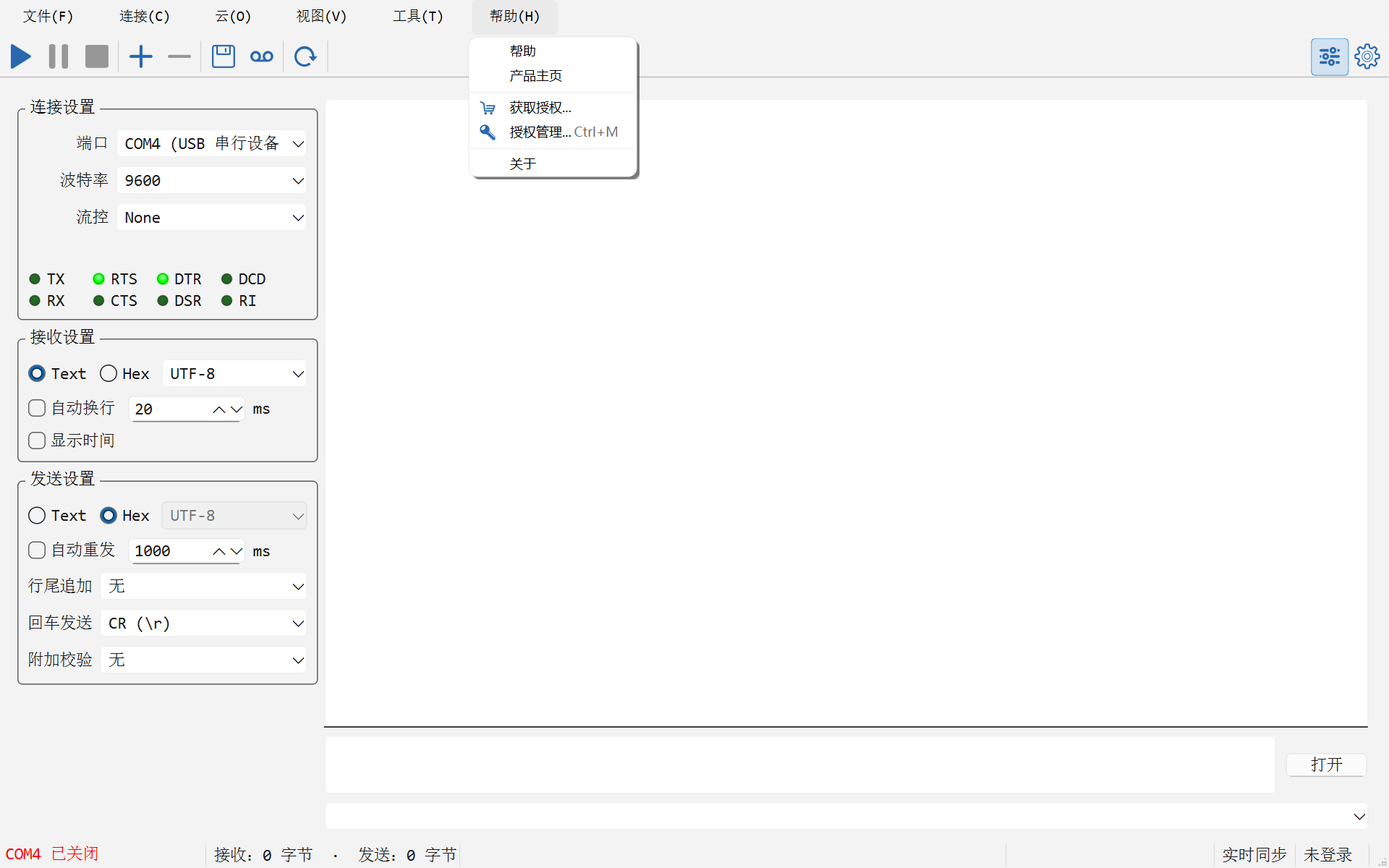Close the 帮助(H) menu header
The width and height of the screenshot is (1389, 868).
point(514,17)
